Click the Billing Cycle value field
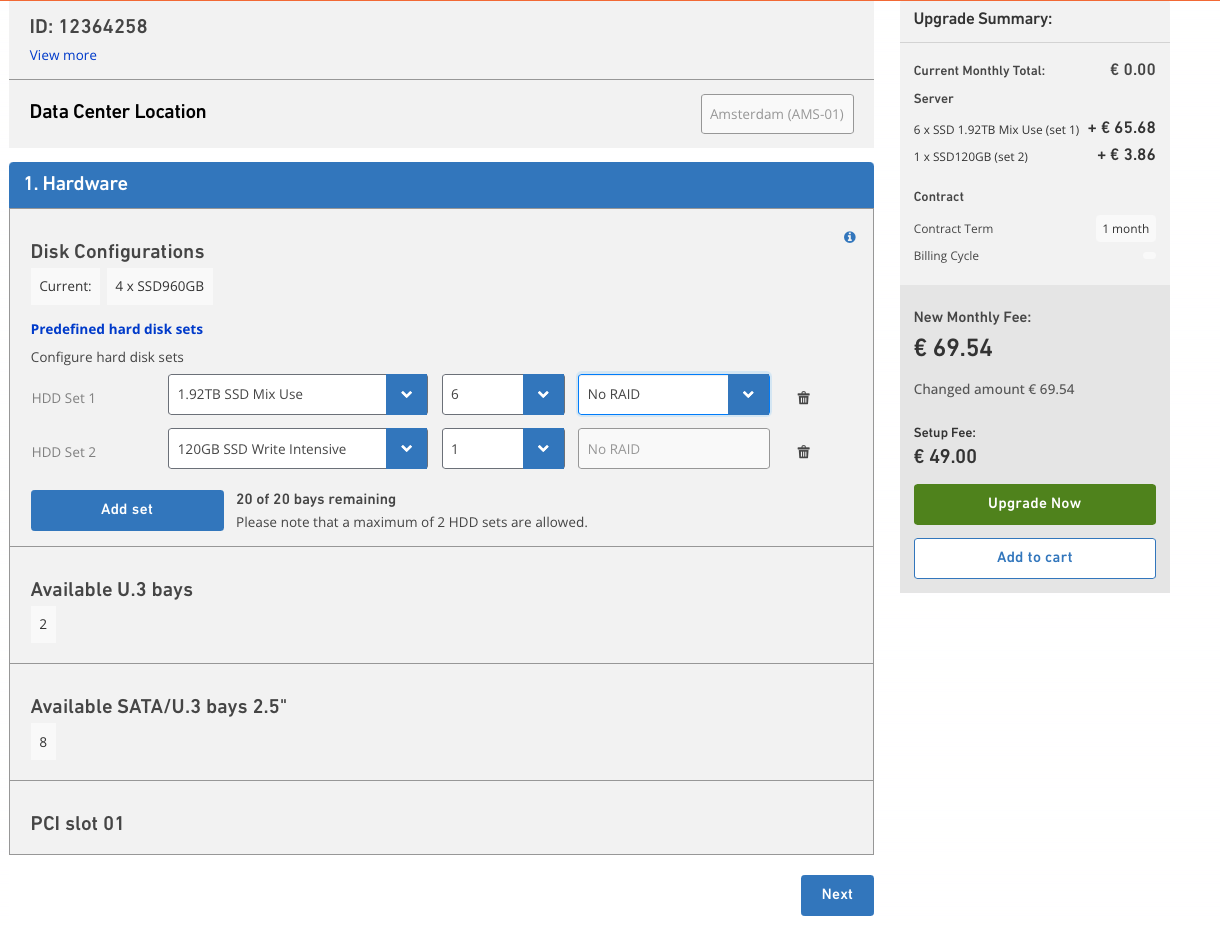 point(1149,256)
